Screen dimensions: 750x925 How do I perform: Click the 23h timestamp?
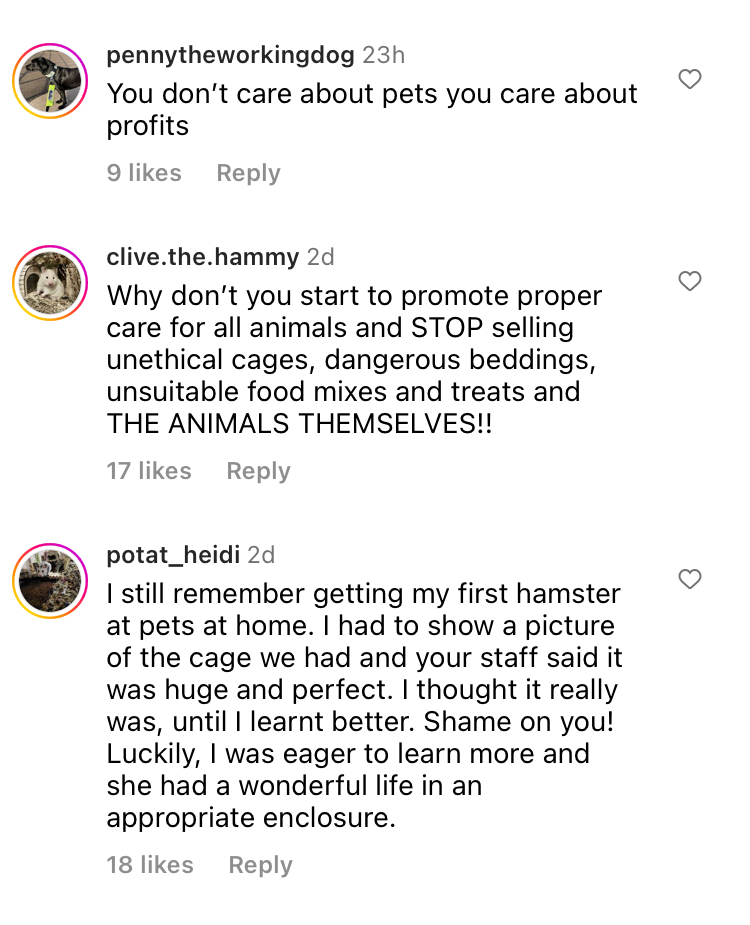pyautogui.click(x=384, y=55)
